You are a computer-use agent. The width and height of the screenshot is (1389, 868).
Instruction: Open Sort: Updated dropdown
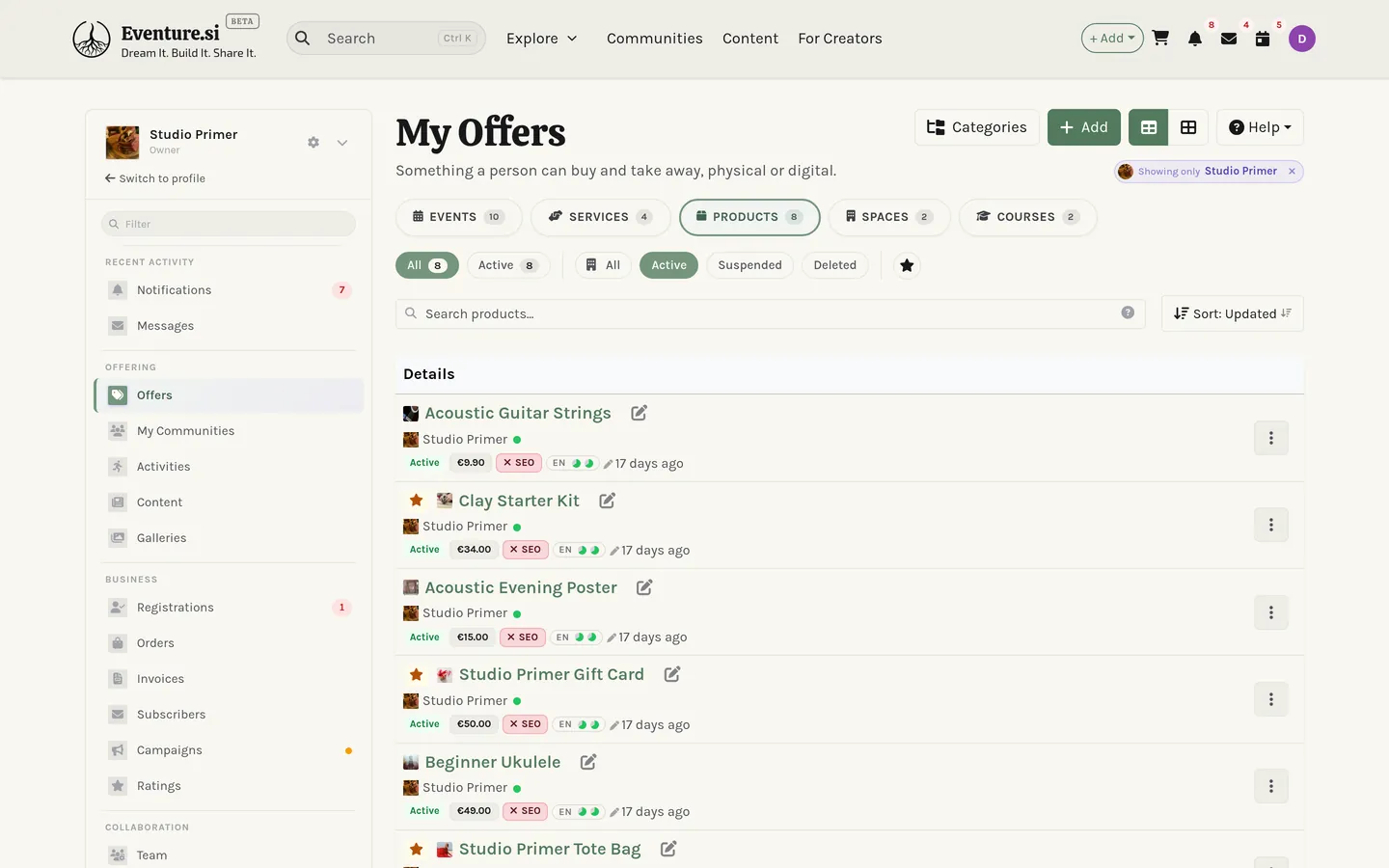point(1232,313)
